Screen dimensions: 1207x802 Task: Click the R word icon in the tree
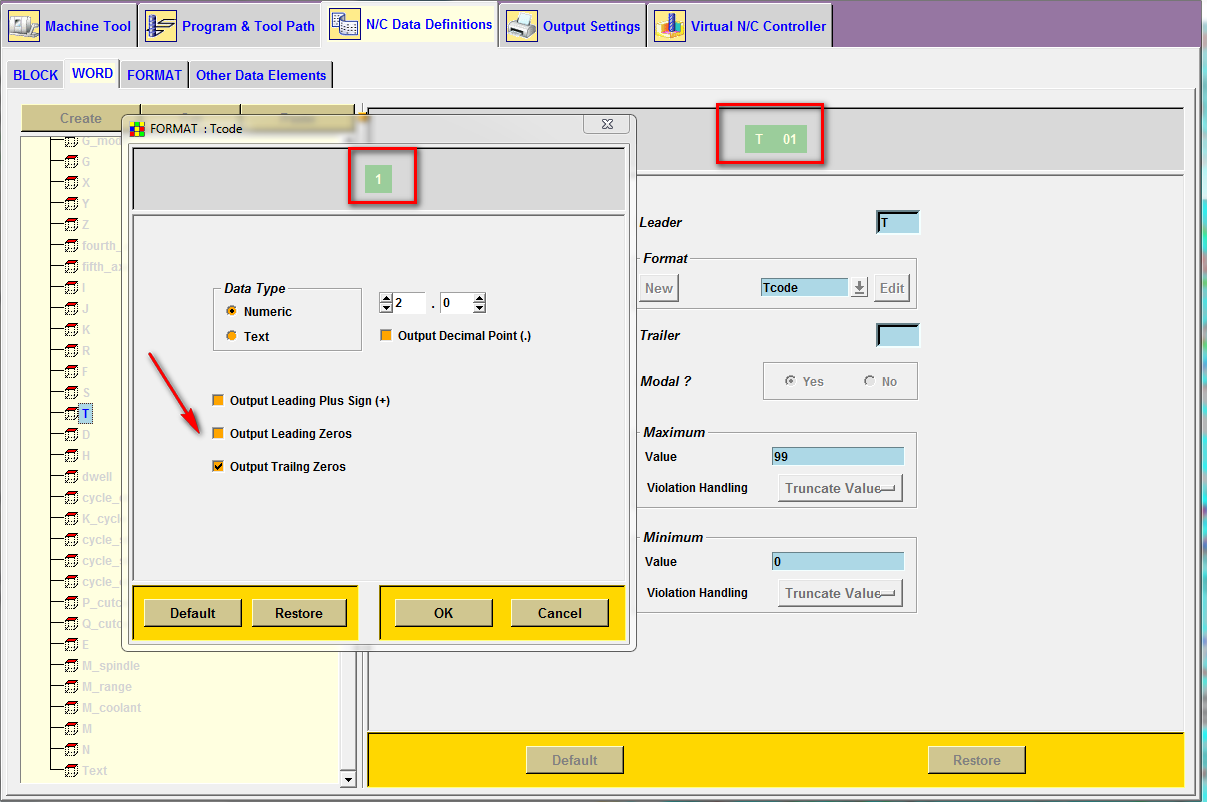pyautogui.click(x=71, y=351)
